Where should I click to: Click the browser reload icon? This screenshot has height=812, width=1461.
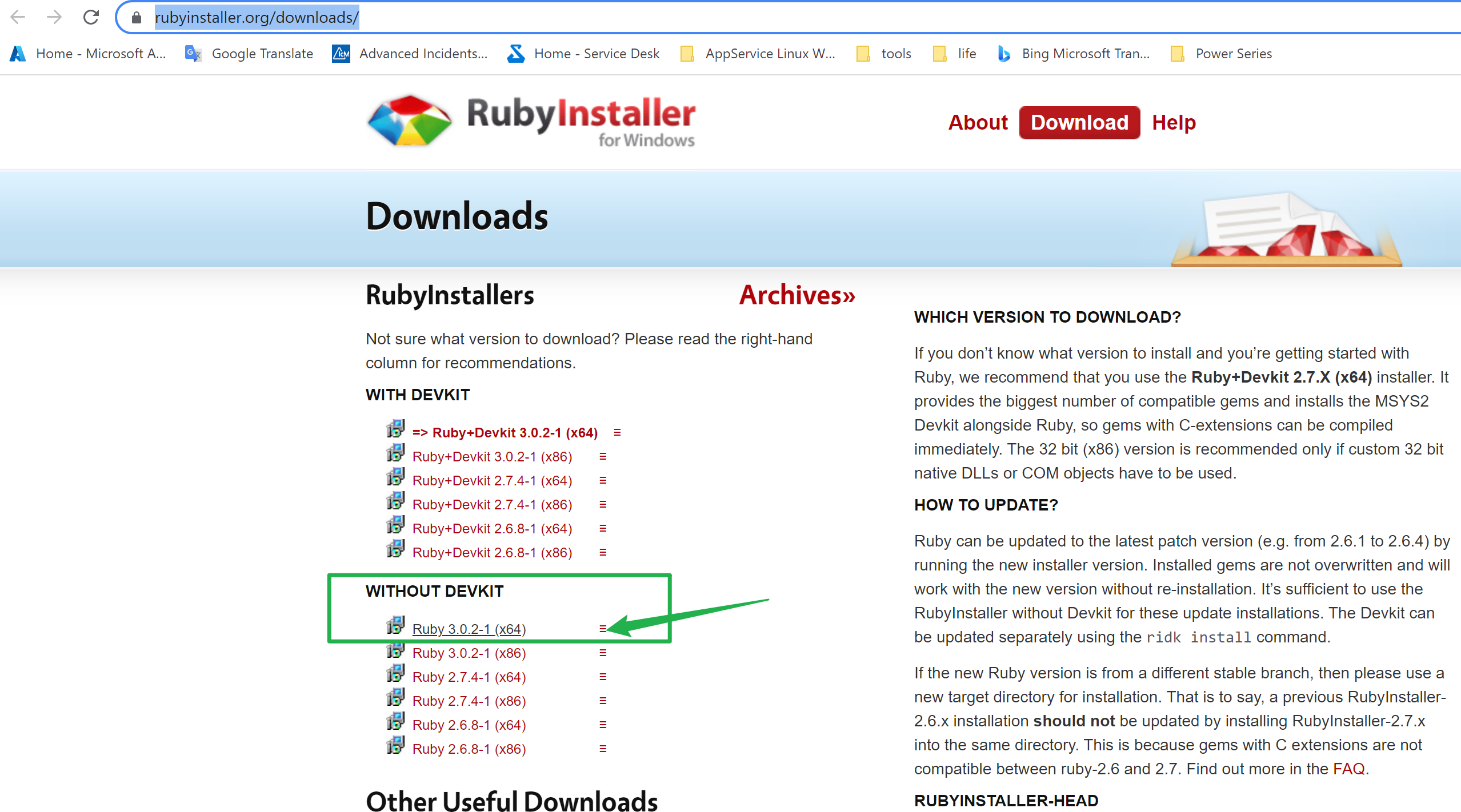point(91,17)
